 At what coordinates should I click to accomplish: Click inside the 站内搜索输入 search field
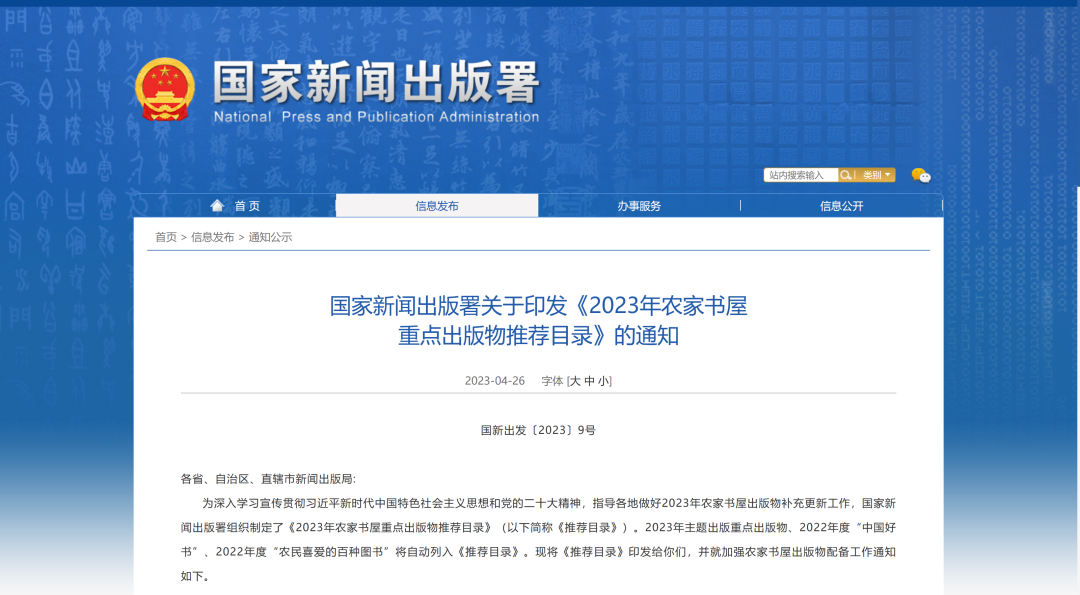pyautogui.click(x=800, y=175)
